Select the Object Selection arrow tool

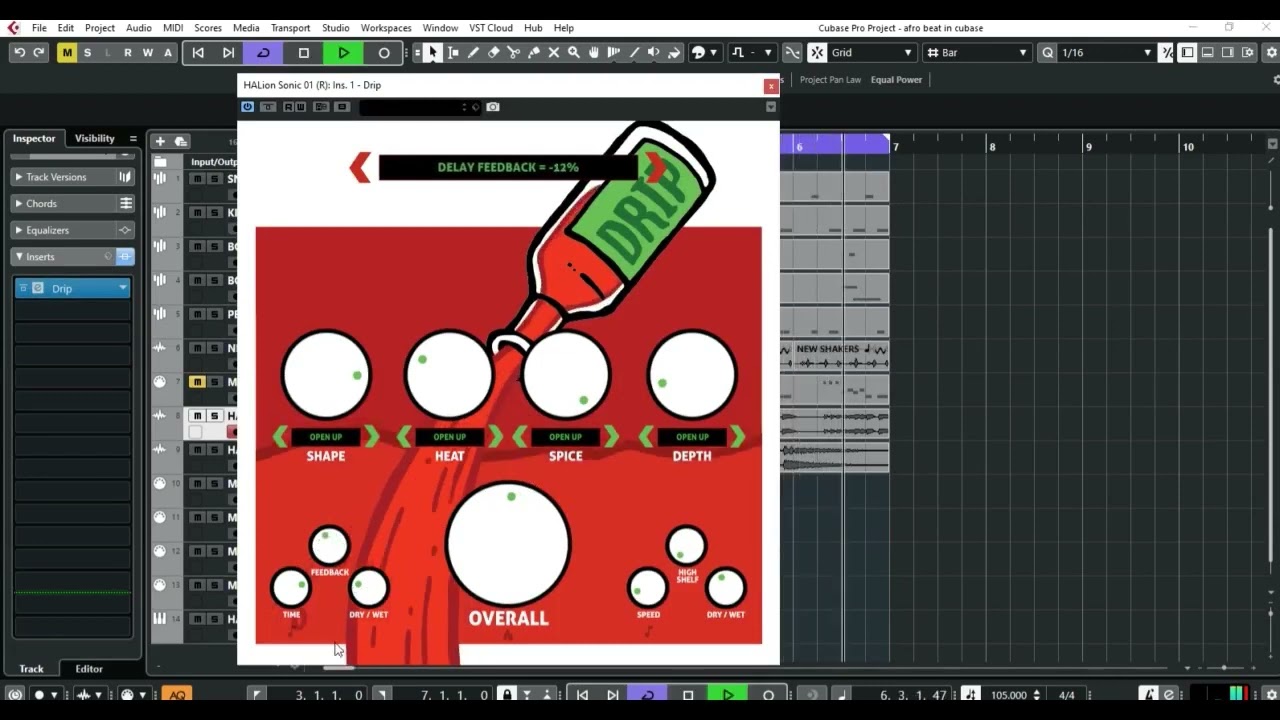(432, 52)
